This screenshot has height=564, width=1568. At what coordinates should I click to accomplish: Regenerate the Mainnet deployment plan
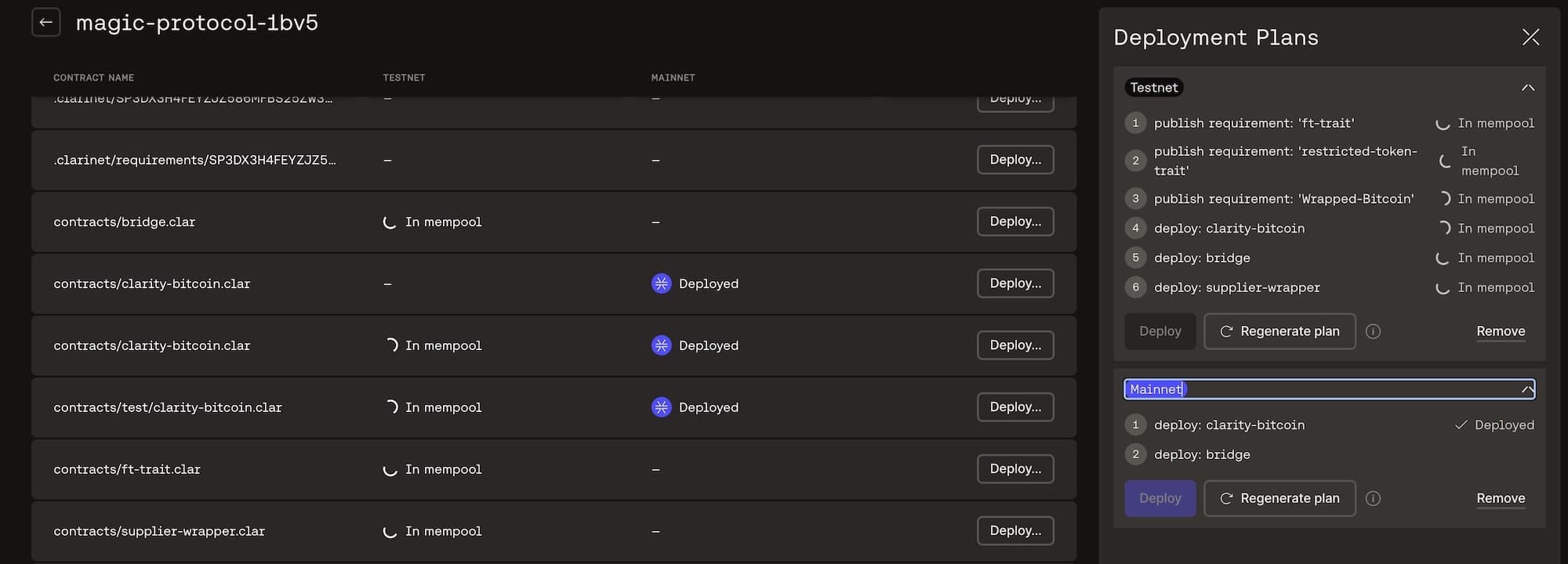(x=1279, y=498)
